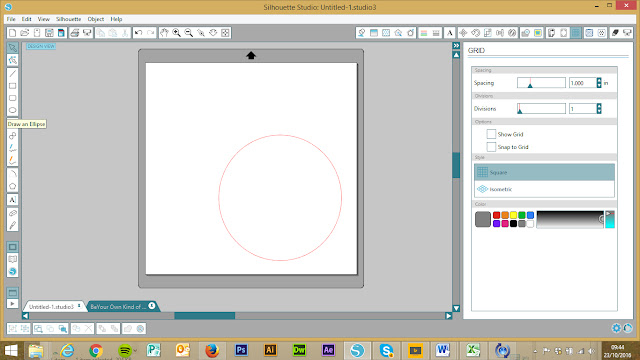Select the arrow Select tool
Screen dimensions: 640x360
point(13,48)
